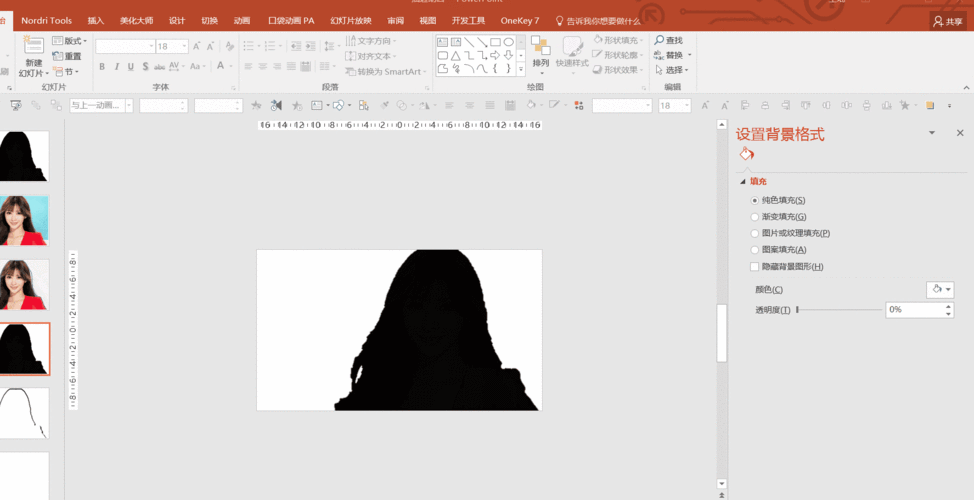The image size is (974, 500).
Task: Click the Reset (重置) slide button
Action: (x=67, y=57)
